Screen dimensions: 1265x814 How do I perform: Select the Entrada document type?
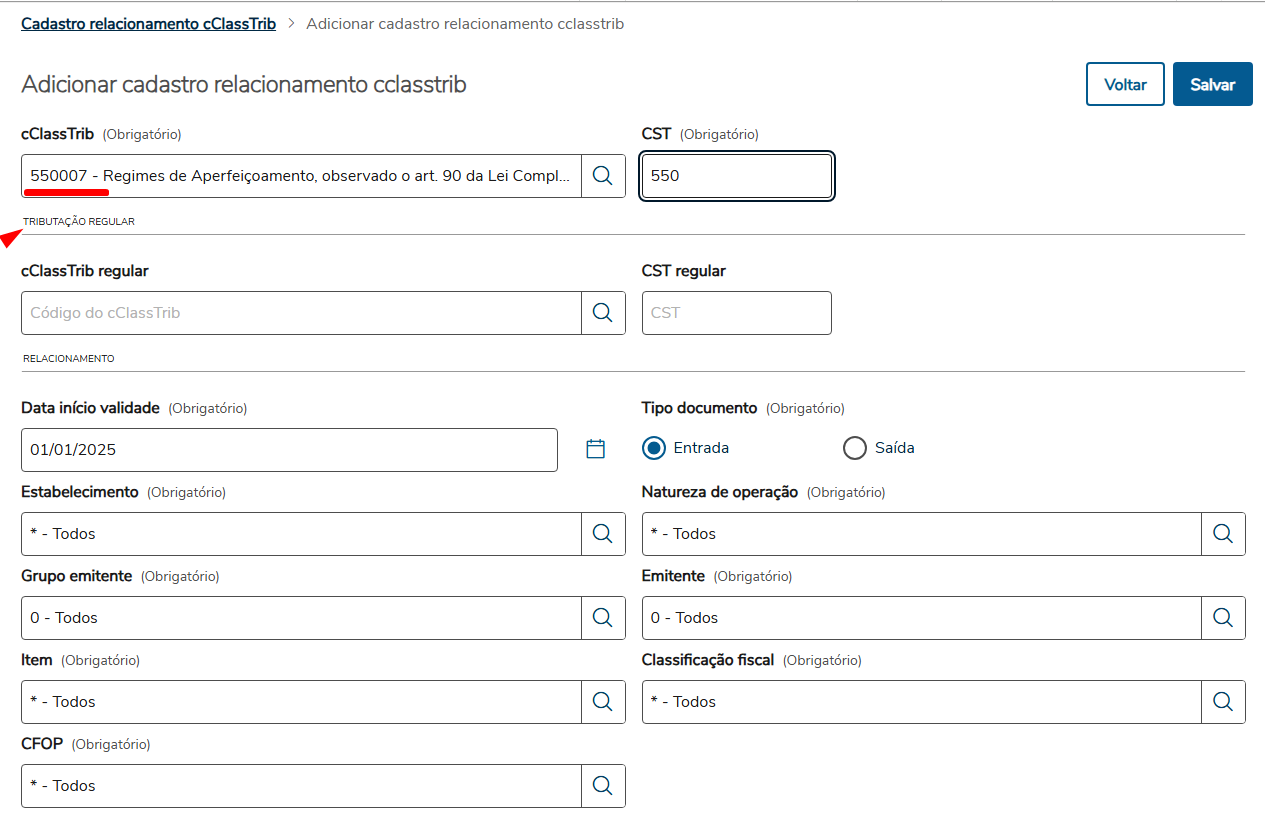tap(655, 448)
